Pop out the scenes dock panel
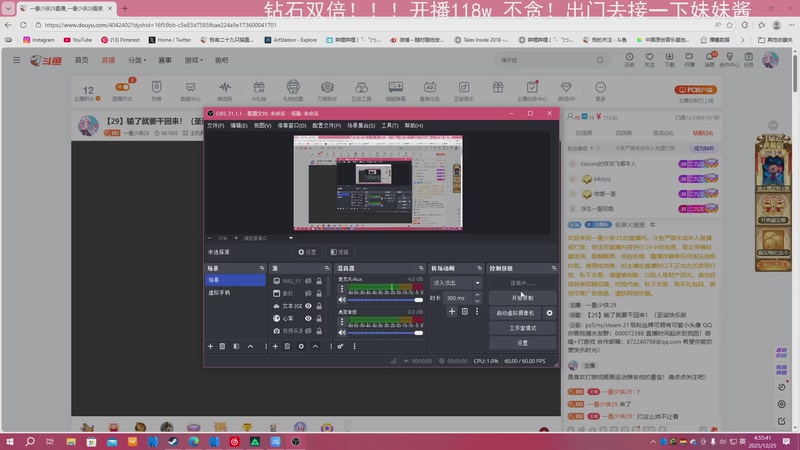The image size is (800, 450). pyautogui.click(x=262, y=268)
